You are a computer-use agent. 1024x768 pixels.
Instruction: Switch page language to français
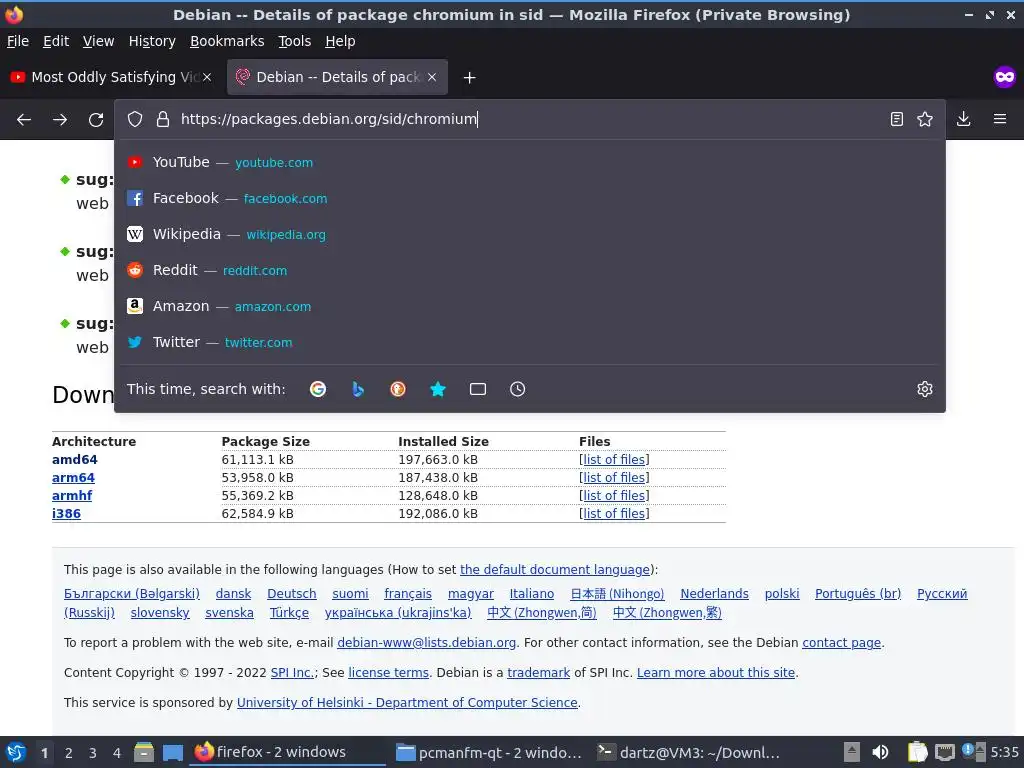[408, 594]
